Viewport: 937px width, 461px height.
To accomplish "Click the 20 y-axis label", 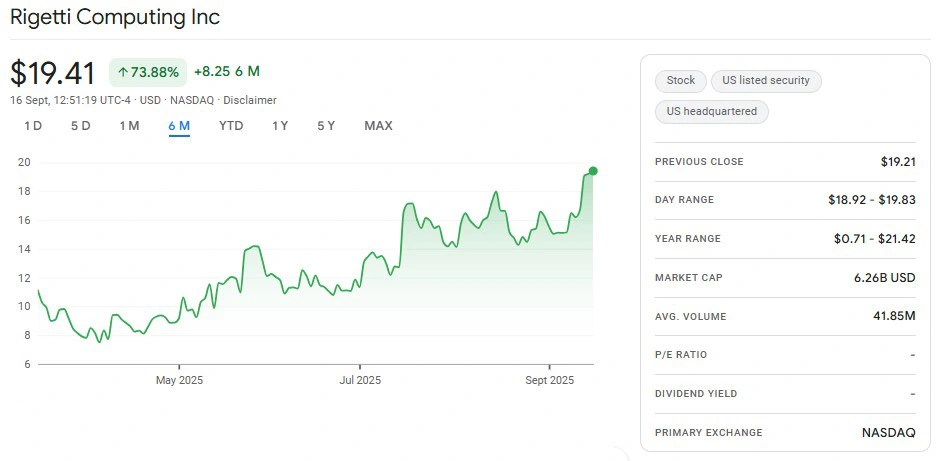I will click(25, 163).
